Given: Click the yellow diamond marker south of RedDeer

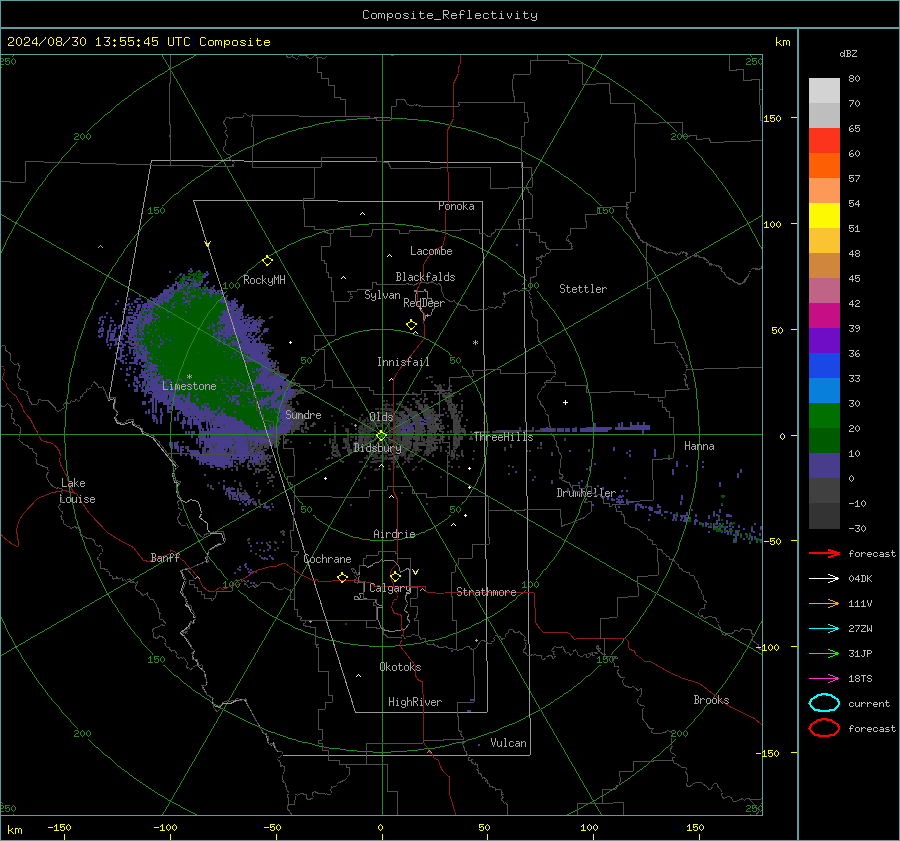Looking at the screenshot, I should click(411, 325).
